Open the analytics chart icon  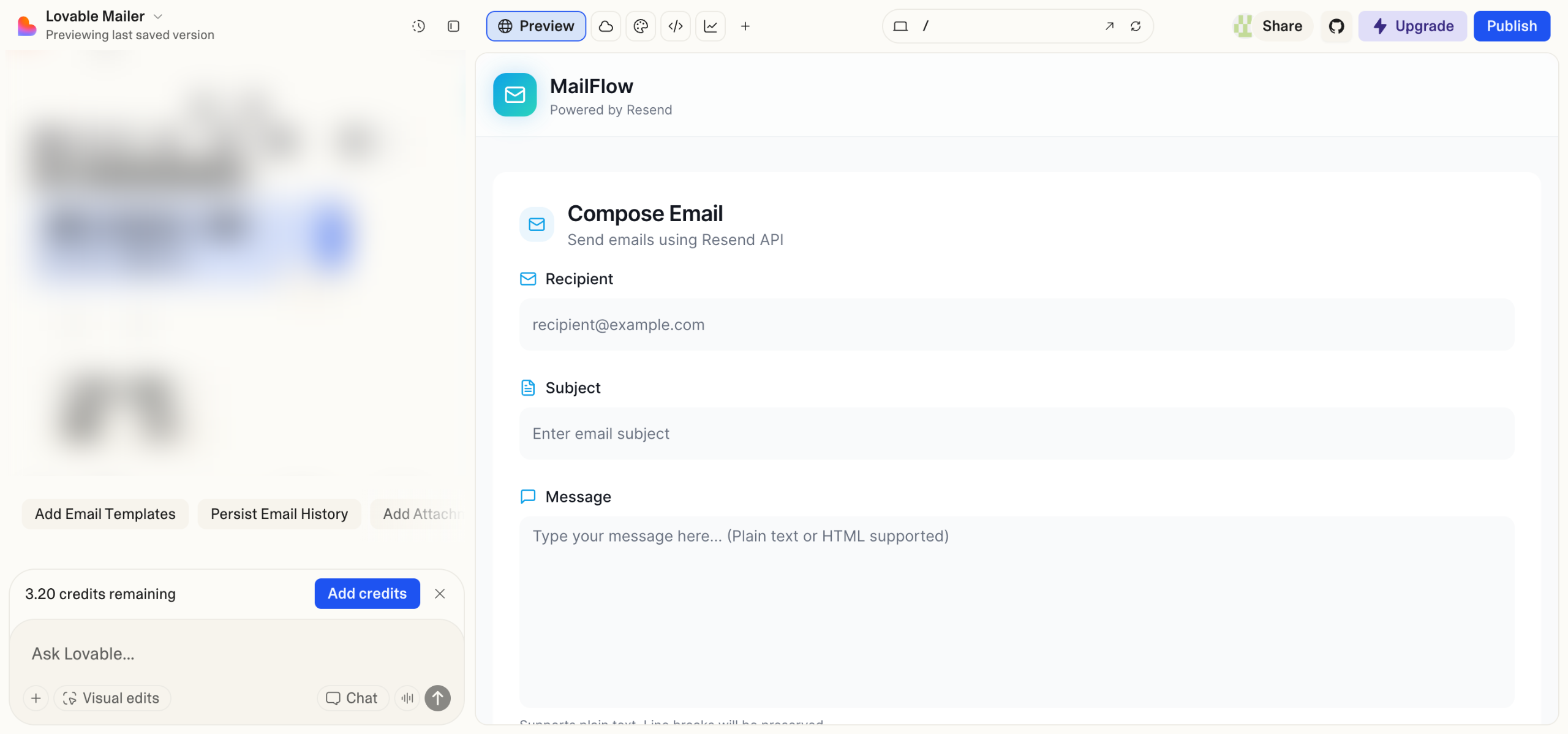(710, 26)
